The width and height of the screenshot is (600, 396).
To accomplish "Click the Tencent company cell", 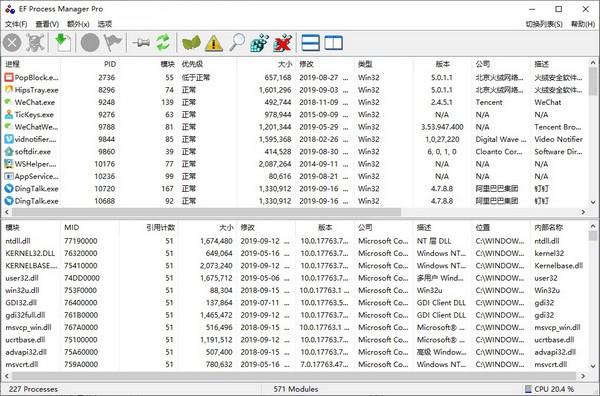I will pos(489,102).
